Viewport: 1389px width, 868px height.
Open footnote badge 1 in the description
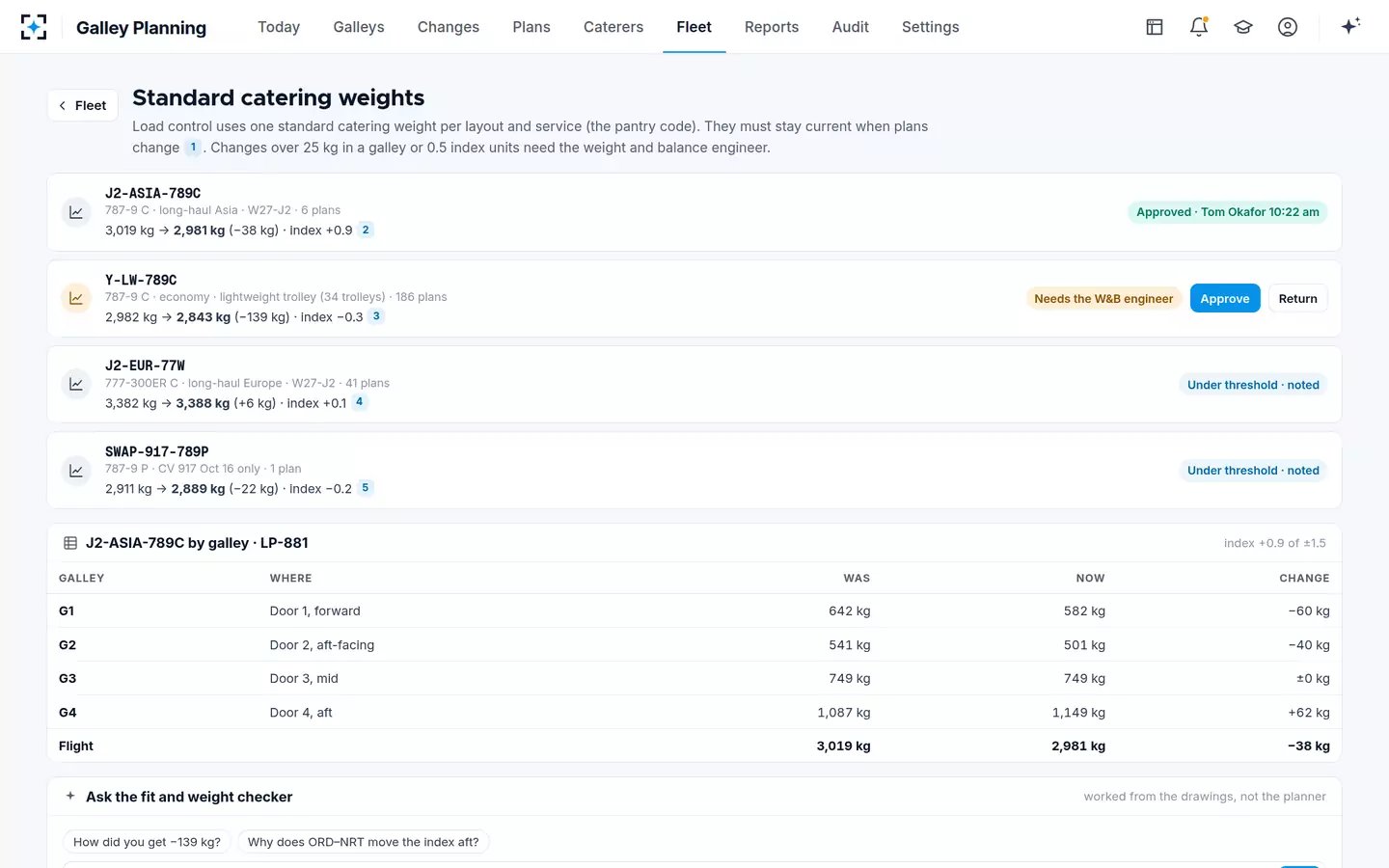point(193,148)
